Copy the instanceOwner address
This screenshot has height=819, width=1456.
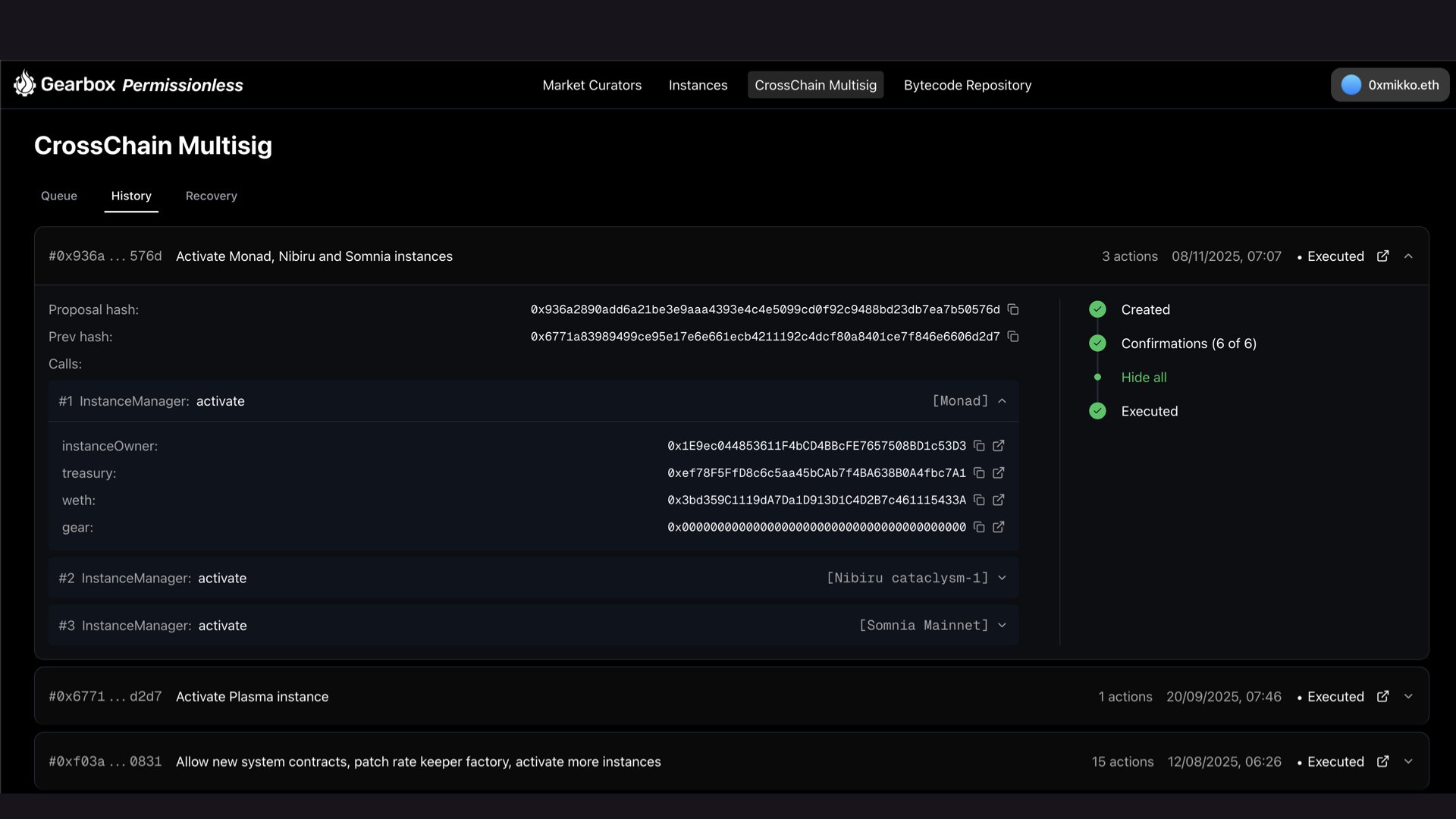[980, 446]
